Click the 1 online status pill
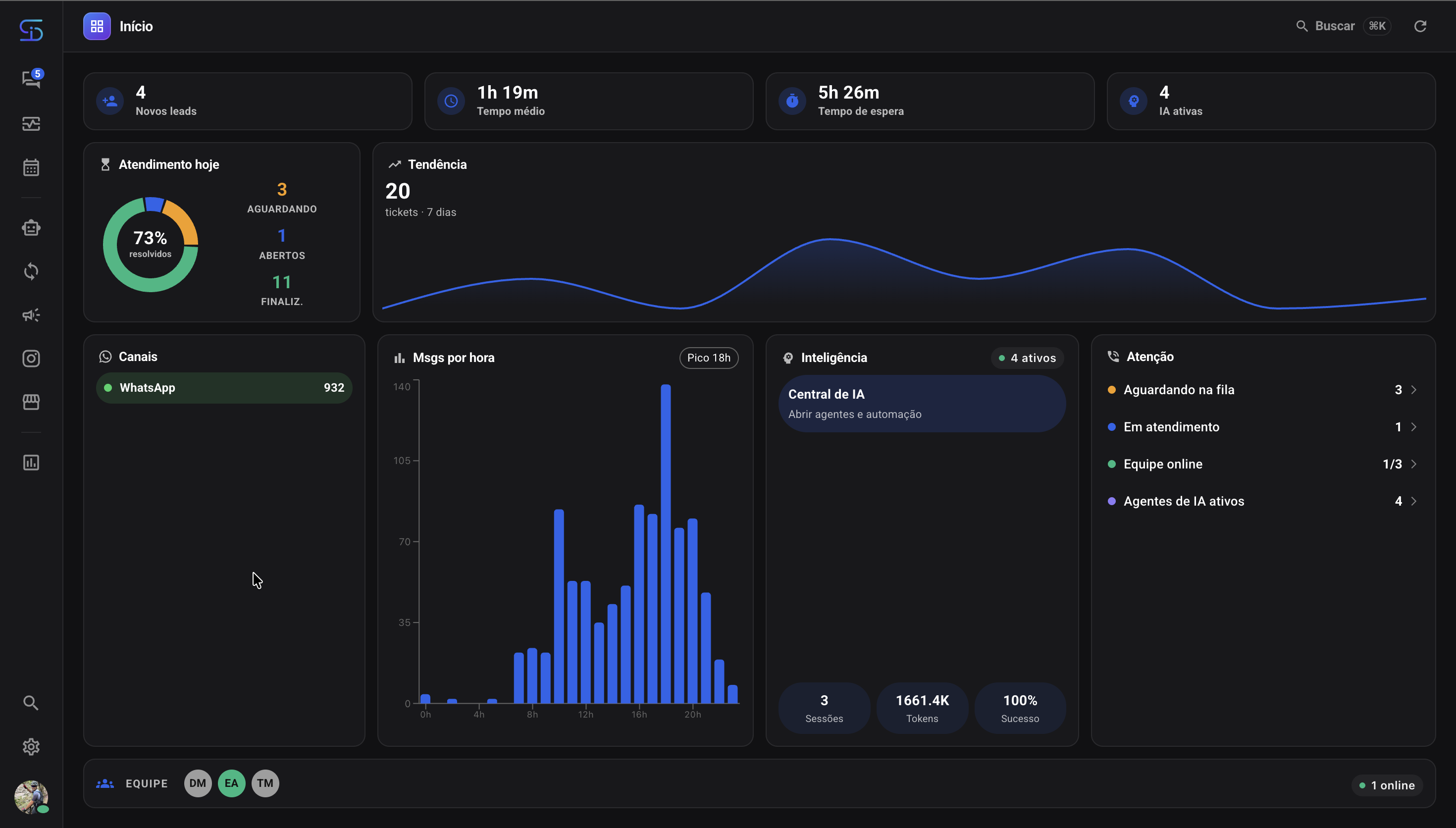 1387,785
